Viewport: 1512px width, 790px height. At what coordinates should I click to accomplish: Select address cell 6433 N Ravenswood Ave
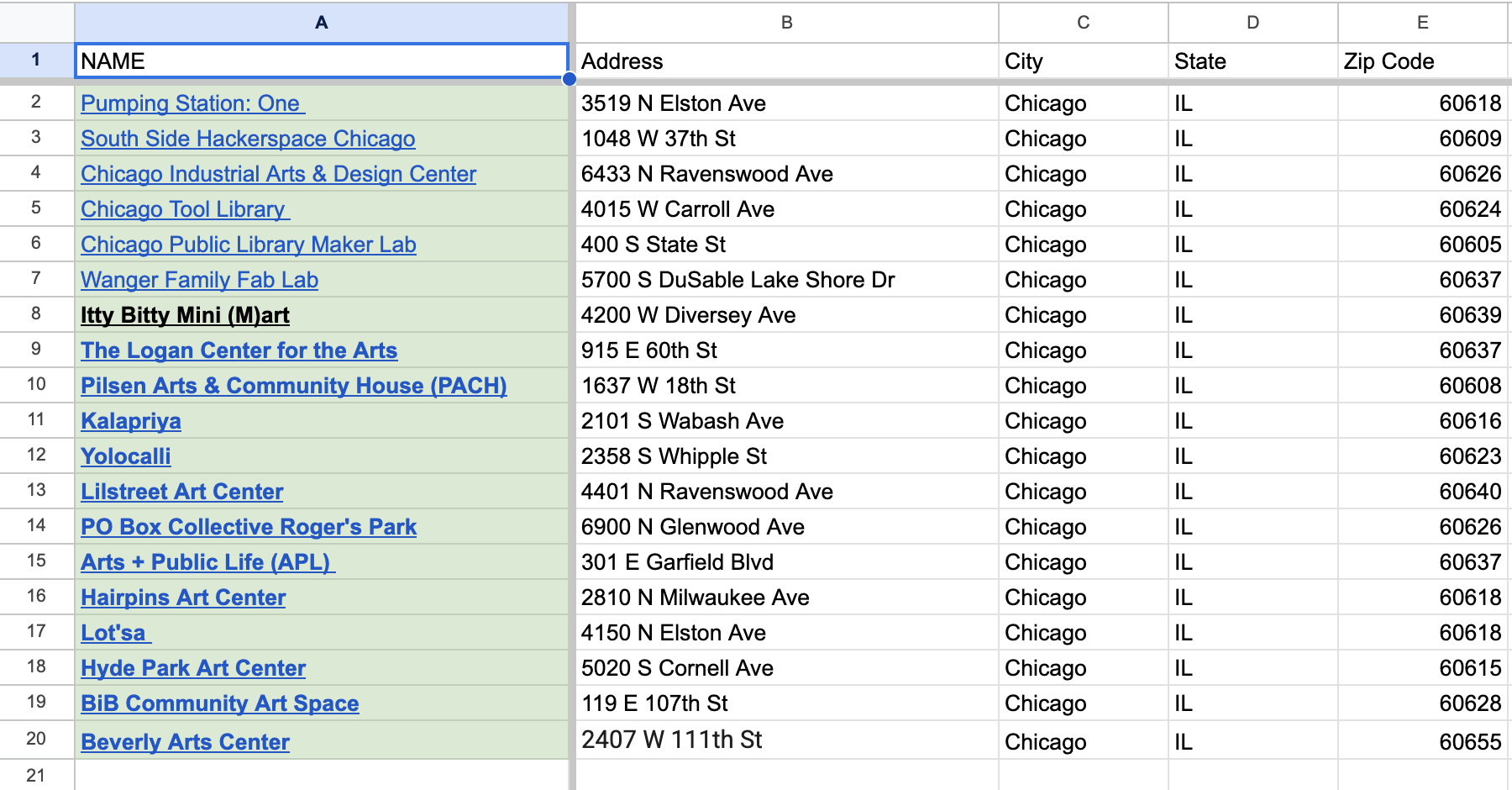(x=787, y=174)
